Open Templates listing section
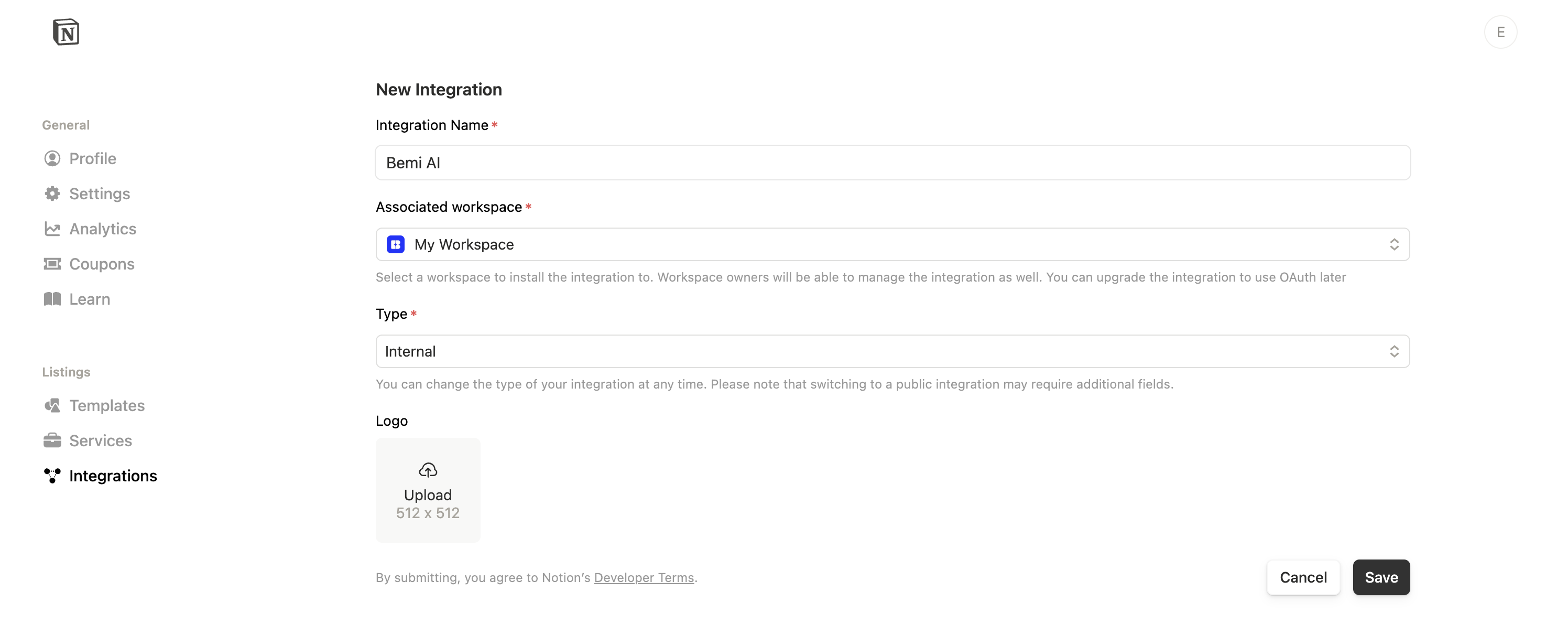This screenshot has height=624, width=1568. click(106, 405)
